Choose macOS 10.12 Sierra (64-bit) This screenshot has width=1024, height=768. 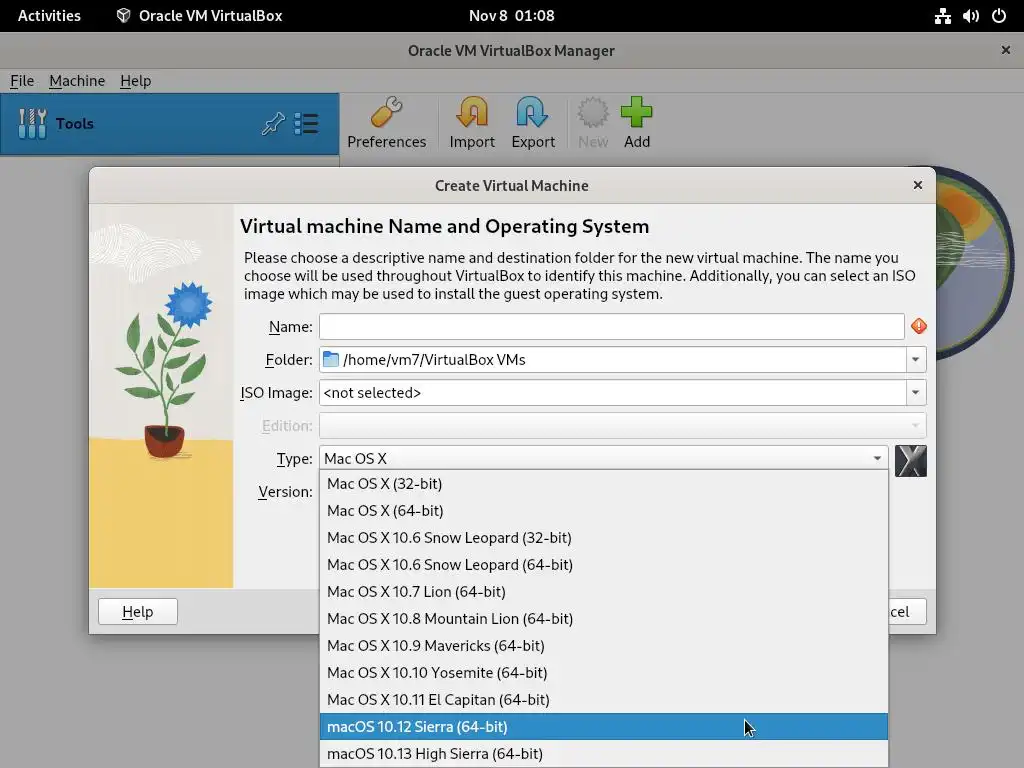click(x=603, y=727)
